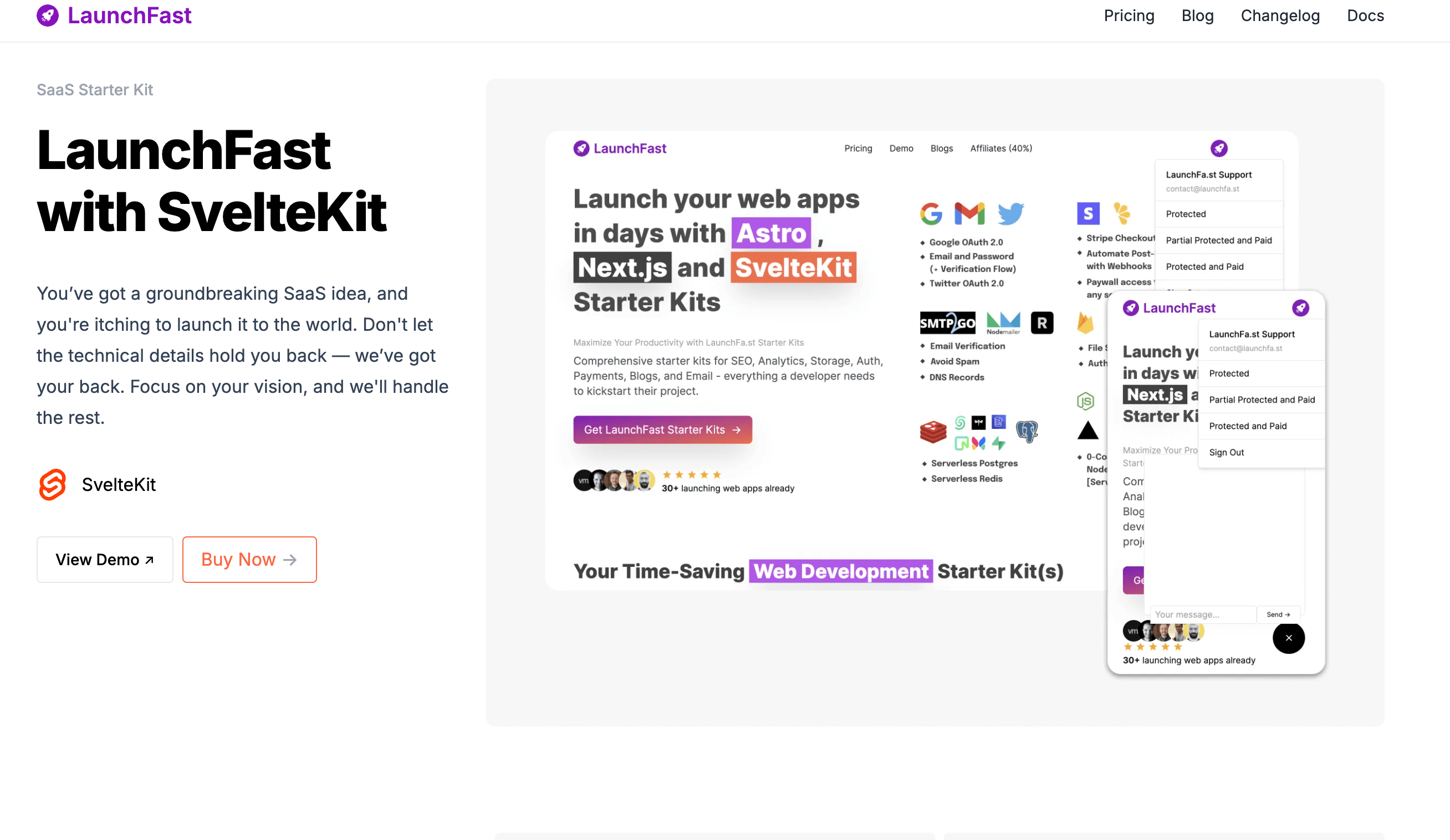The width and height of the screenshot is (1450, 840).
Task: Click 'Google OAuth 2.0' feature text
Action: (x=966, y=242)
